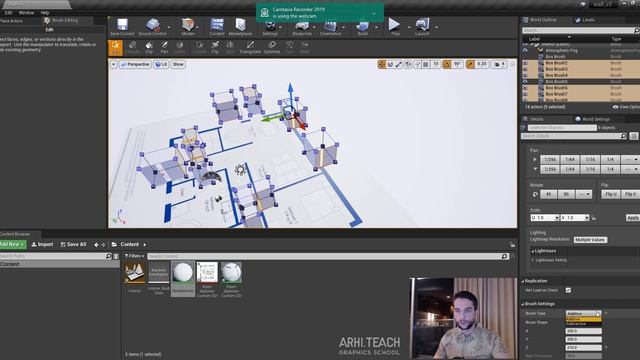The image size is (640, 360).
Task: Click the Save Current toolbar icon
Action: (122, 27)
